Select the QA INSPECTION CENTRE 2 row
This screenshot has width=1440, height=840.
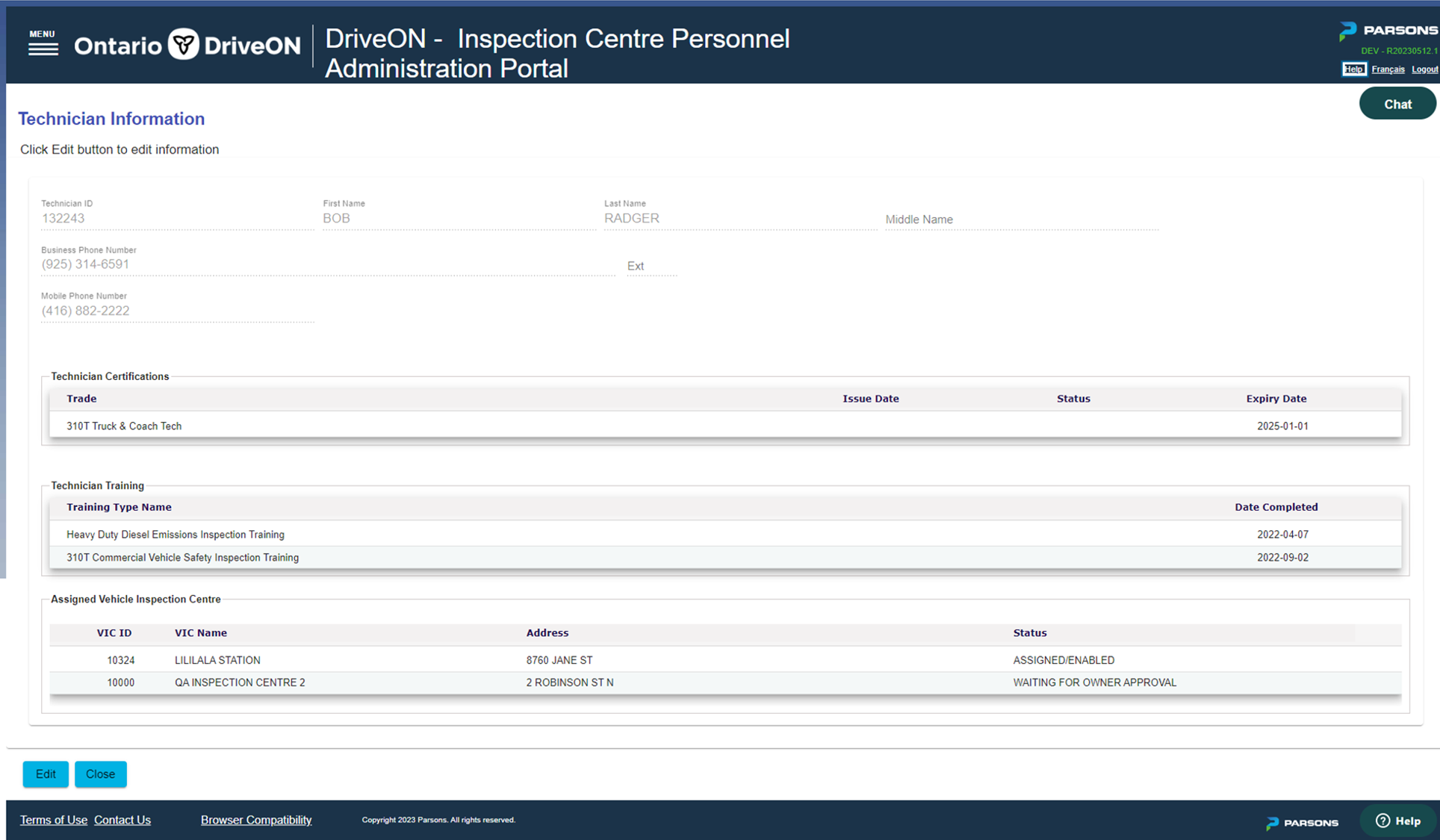pos(239,682)
